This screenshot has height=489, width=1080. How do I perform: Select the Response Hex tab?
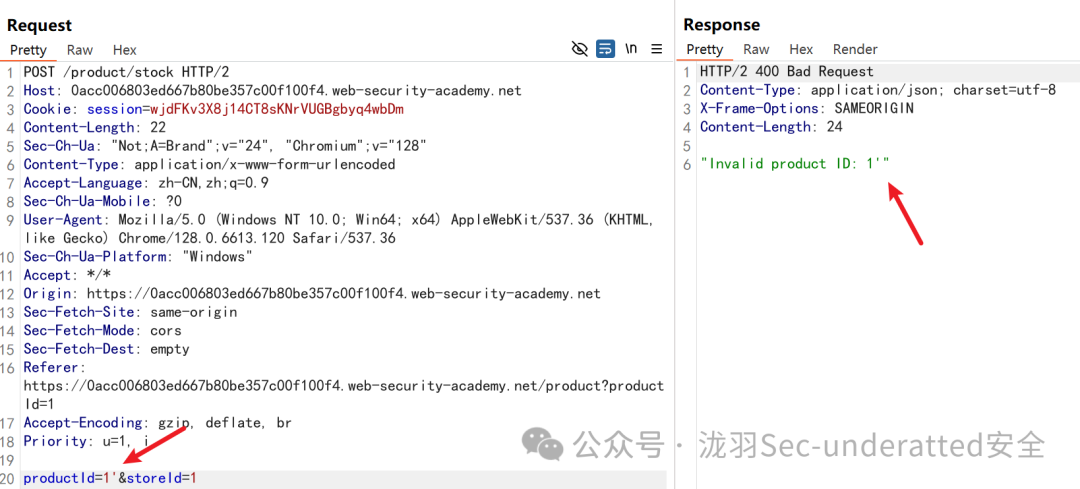coord(801,50)
